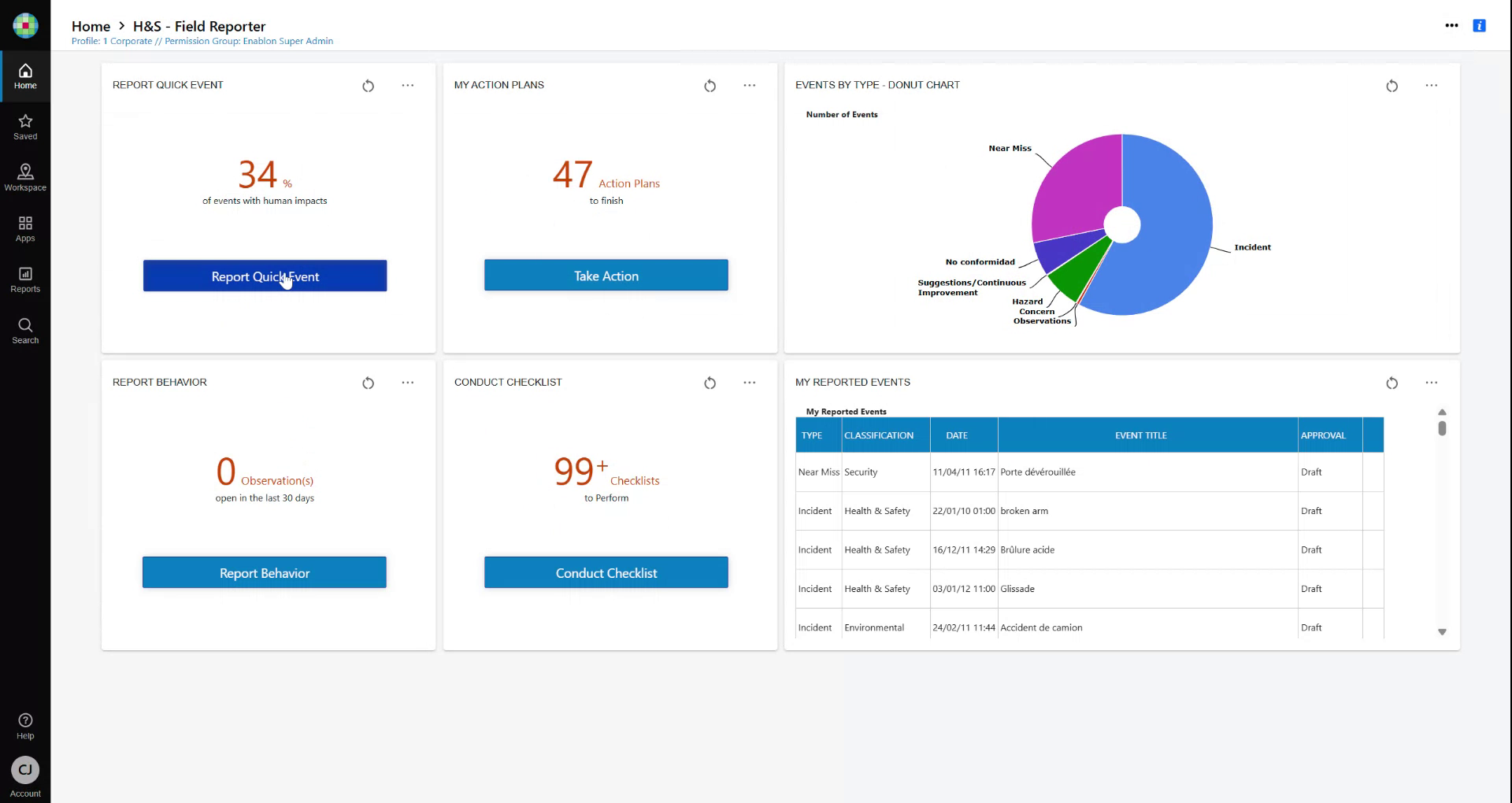This screenshot has width=1512, height=803.
Task: Select the purple Near Miss chart segment
Action: pos(1075,189)
